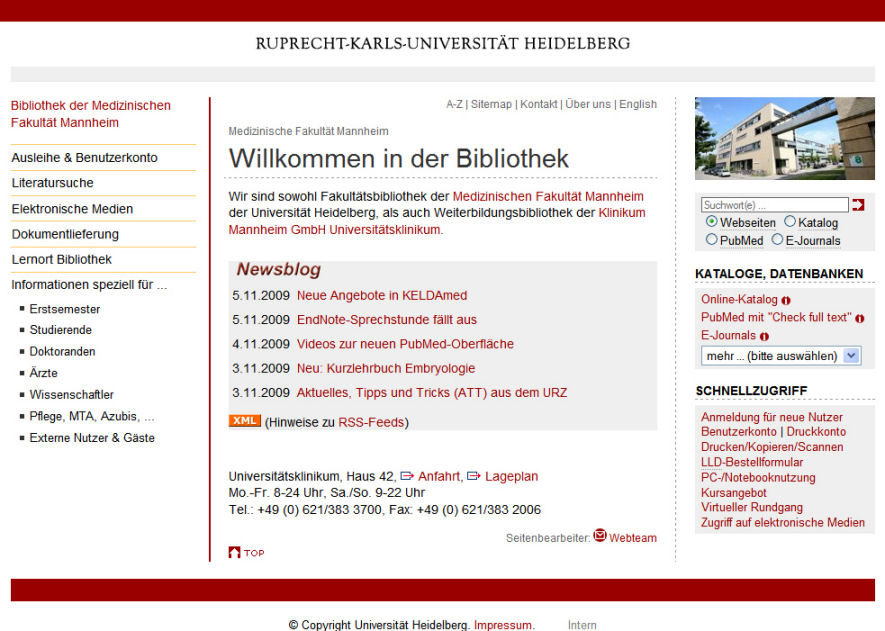
Task: Switch to the English version link
Action: point(638,104)
